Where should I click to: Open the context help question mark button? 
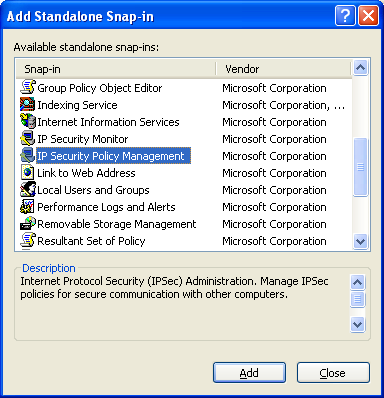345,16
